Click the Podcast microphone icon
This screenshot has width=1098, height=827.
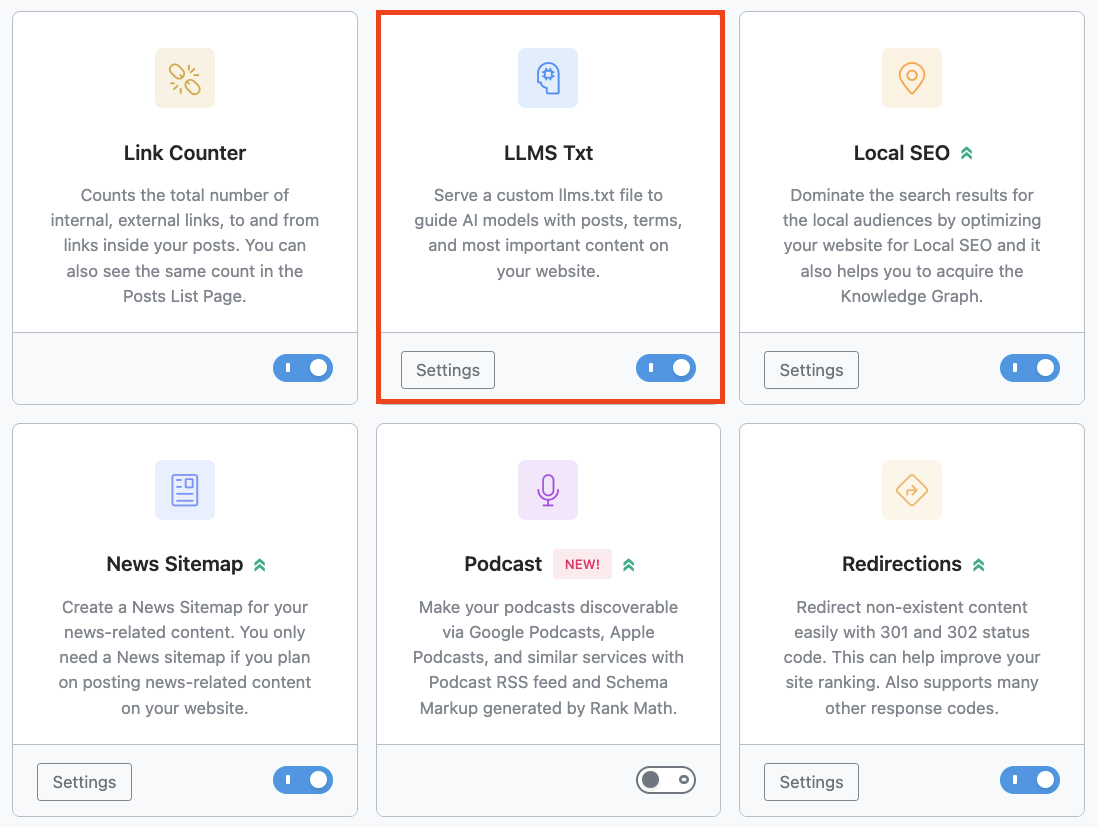(x=547, y=489)
